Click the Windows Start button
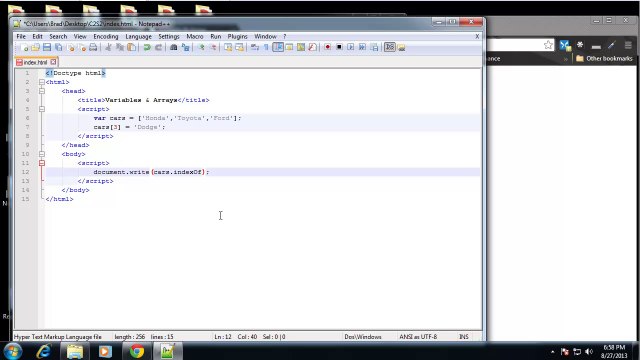This screenshot has width=640, height=360. pyautogui.click(x=12, y=351)
